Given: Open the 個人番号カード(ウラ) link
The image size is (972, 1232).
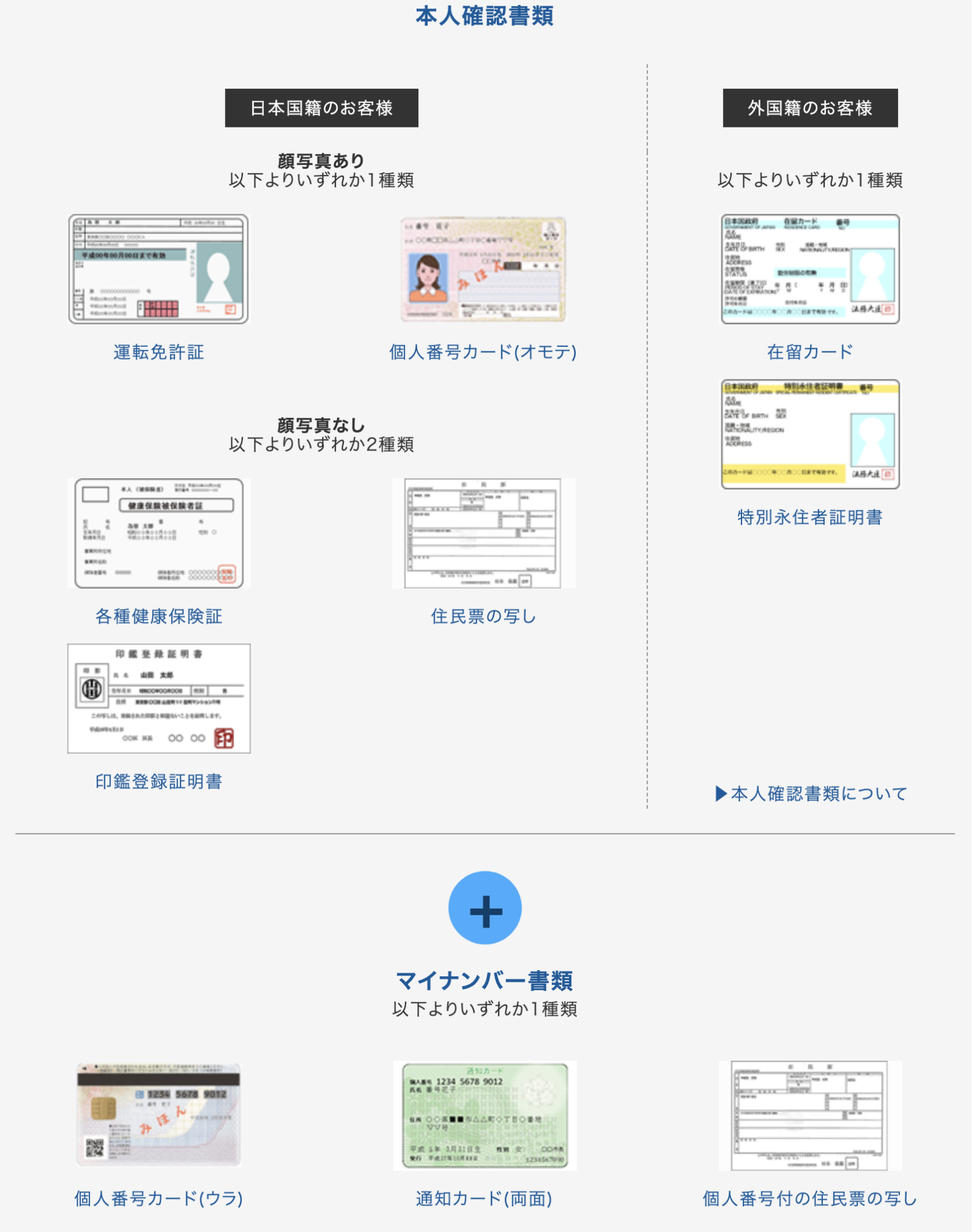Looking at the screenshot, I should tap(158, 1199).
